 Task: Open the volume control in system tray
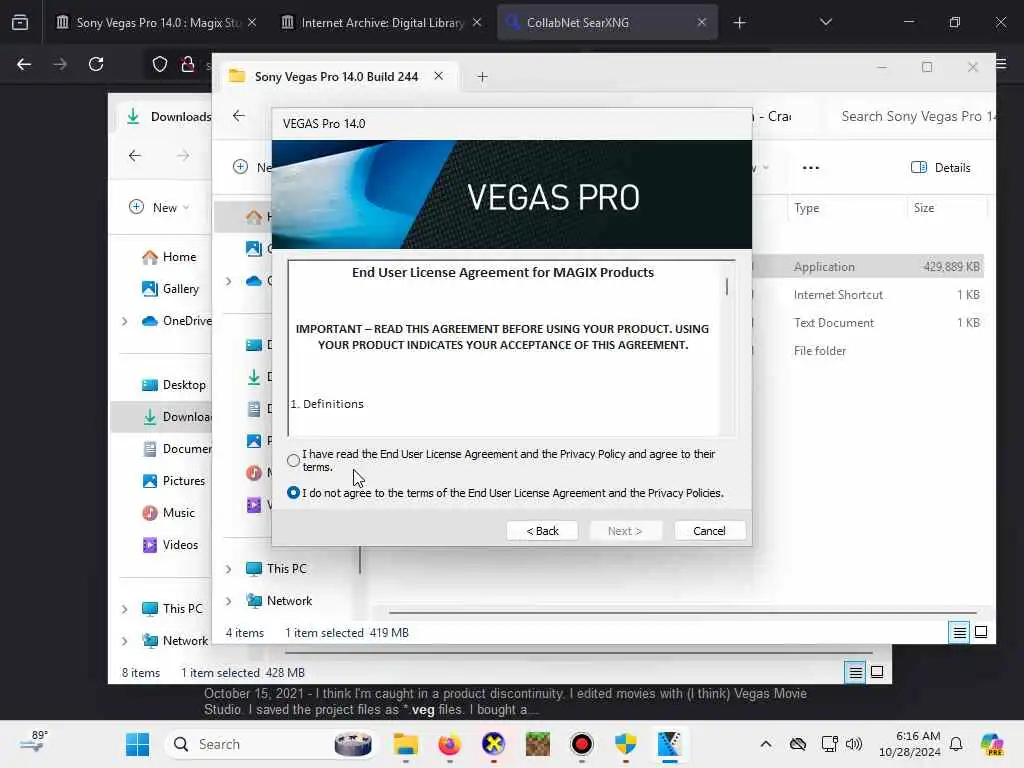(854, 744)
